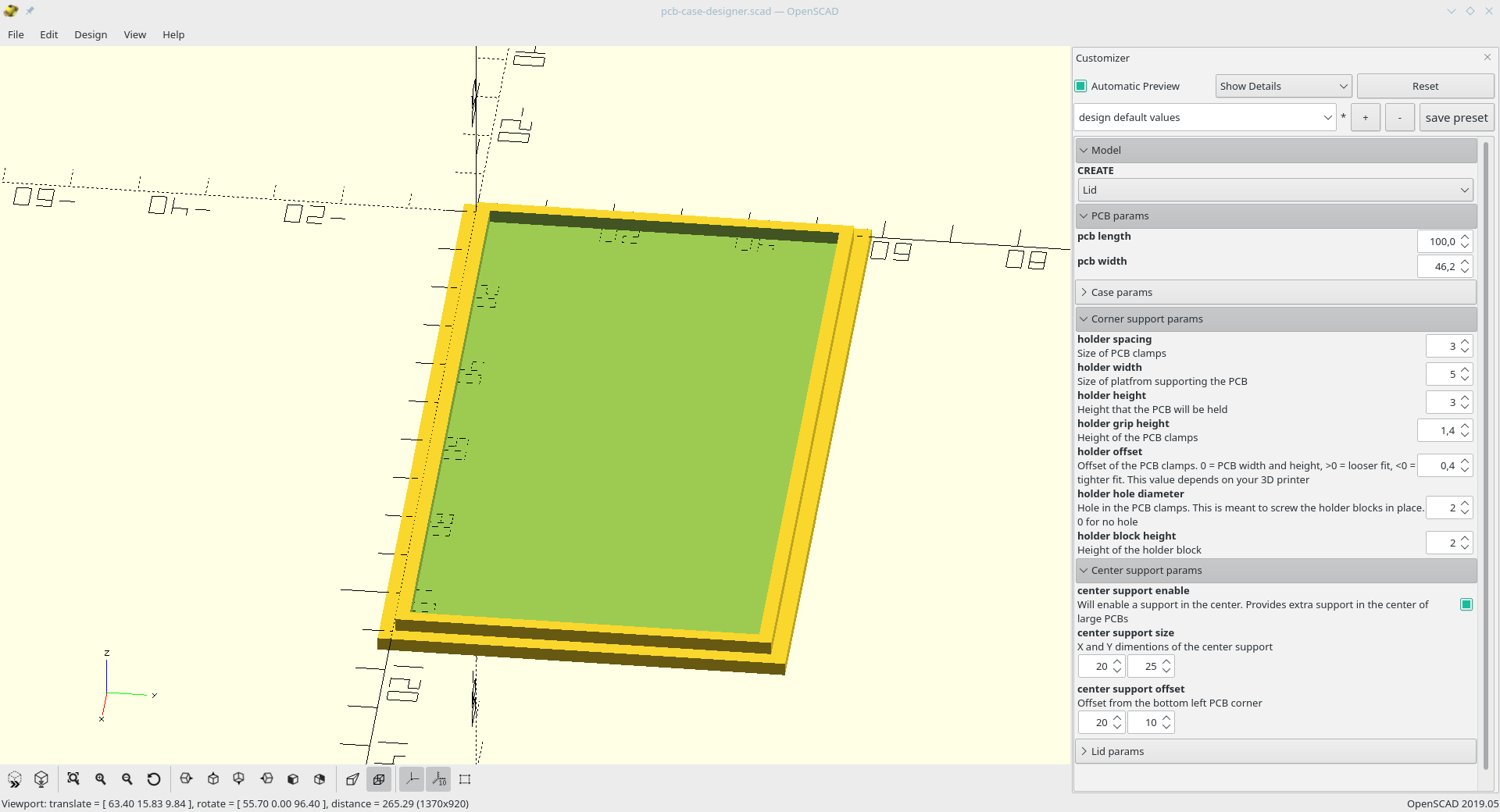Screen dimensions: 1500x812
Task: Click the save preset button
Action: (1456, 117)
